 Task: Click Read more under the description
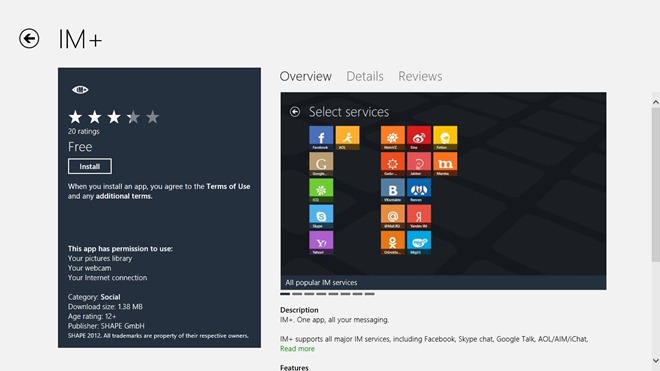click(297, 349)
